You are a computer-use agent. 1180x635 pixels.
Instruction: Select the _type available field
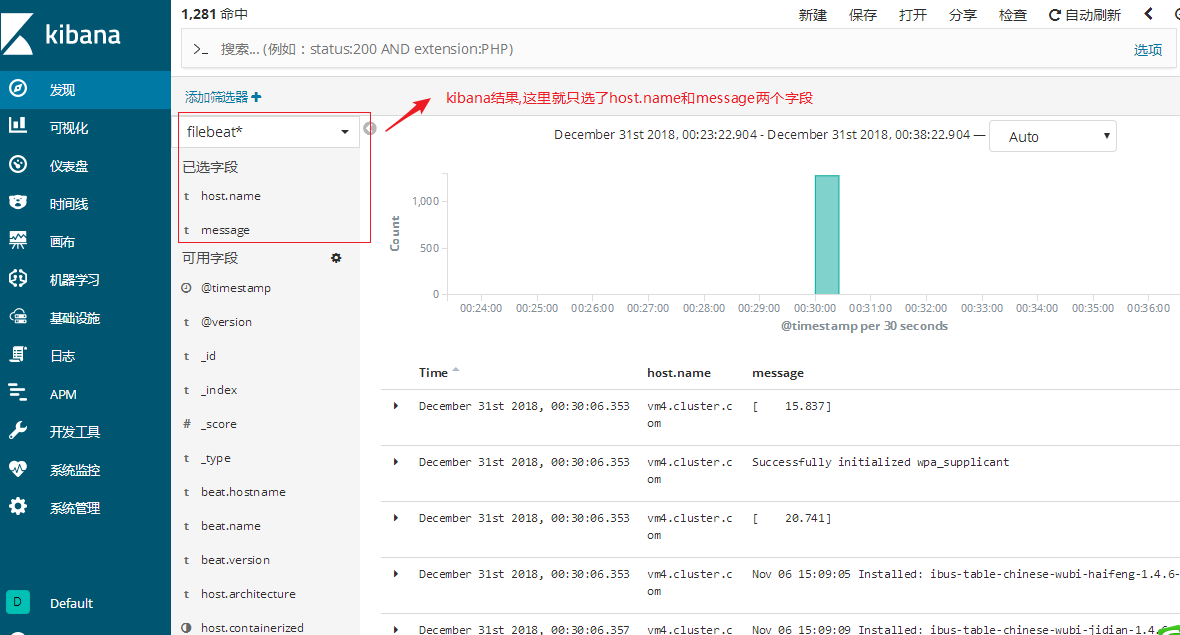(215, 458)
